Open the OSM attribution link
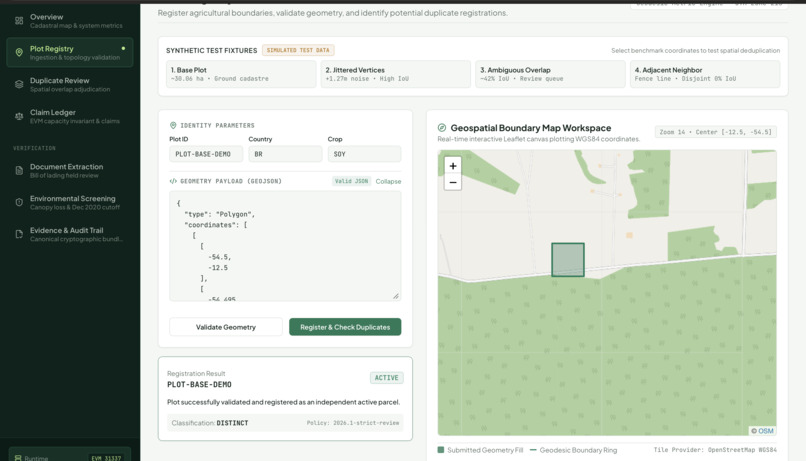The height and width of the screenshot is (461, 806). 766,431
